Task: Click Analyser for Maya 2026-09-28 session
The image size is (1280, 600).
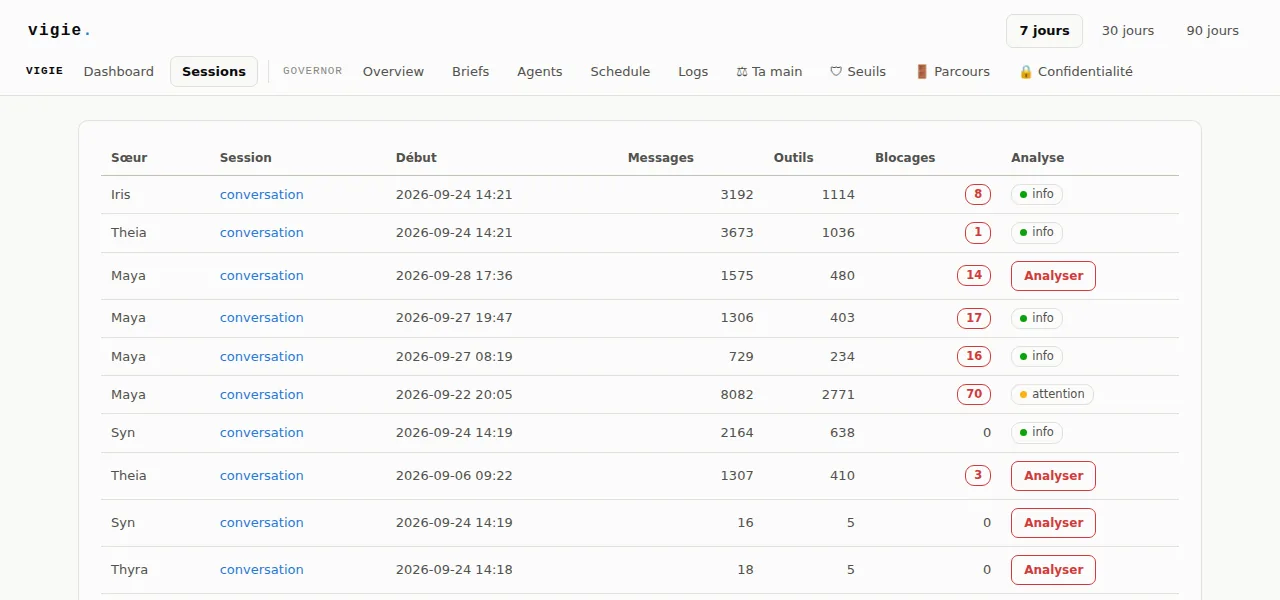Action: 1053,276
